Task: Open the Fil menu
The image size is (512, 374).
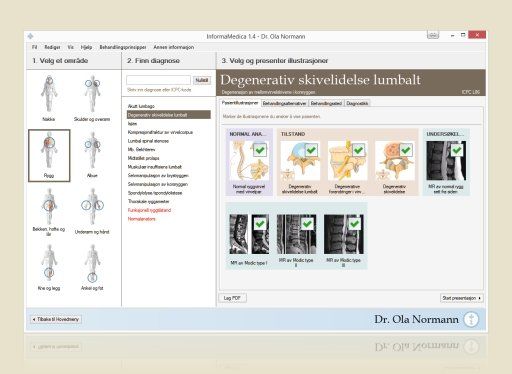Action: tap(34, 47)
